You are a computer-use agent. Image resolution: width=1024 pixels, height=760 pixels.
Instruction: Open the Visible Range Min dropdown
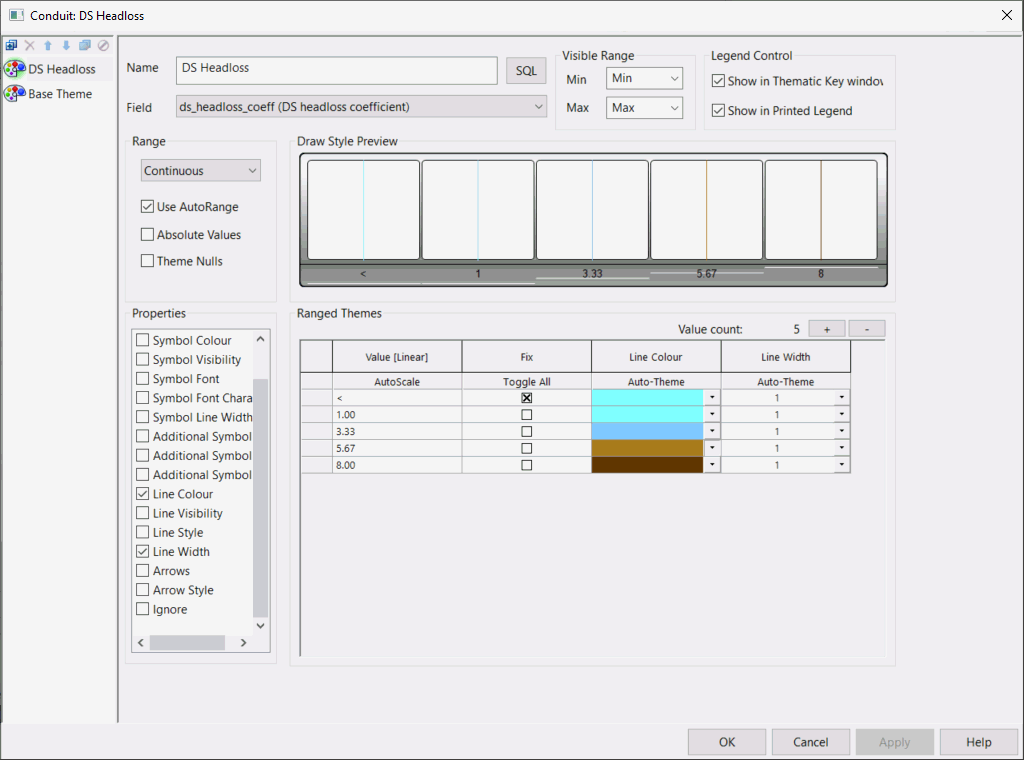pyautogui.click(x=645, y=78)
